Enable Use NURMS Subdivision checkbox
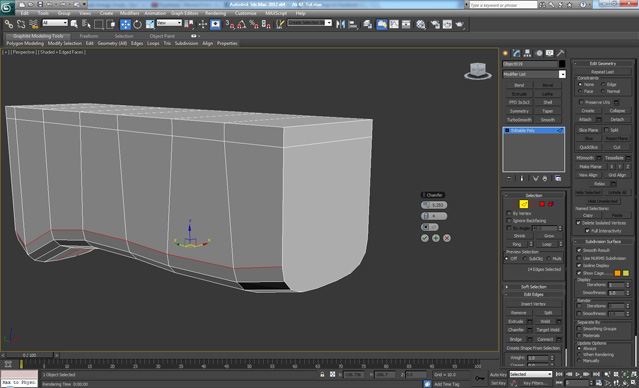Viewport: 639px width, 388px height. tap(579, 258)
